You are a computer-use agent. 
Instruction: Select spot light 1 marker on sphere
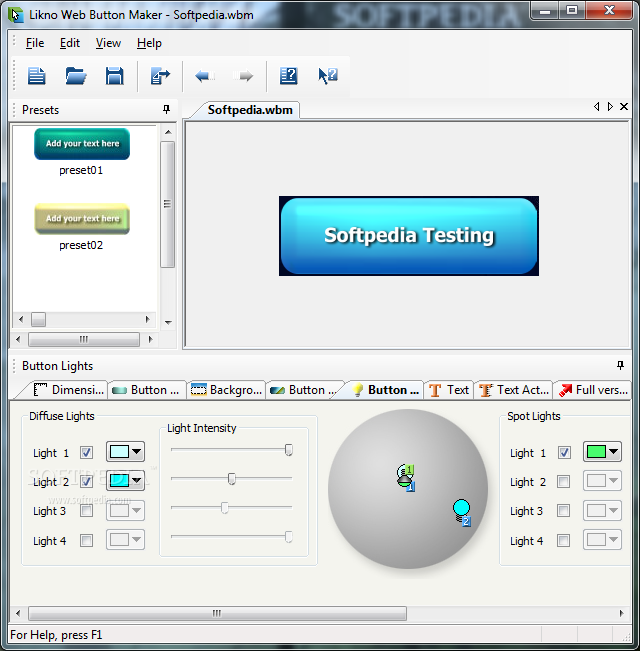(405, 477)
